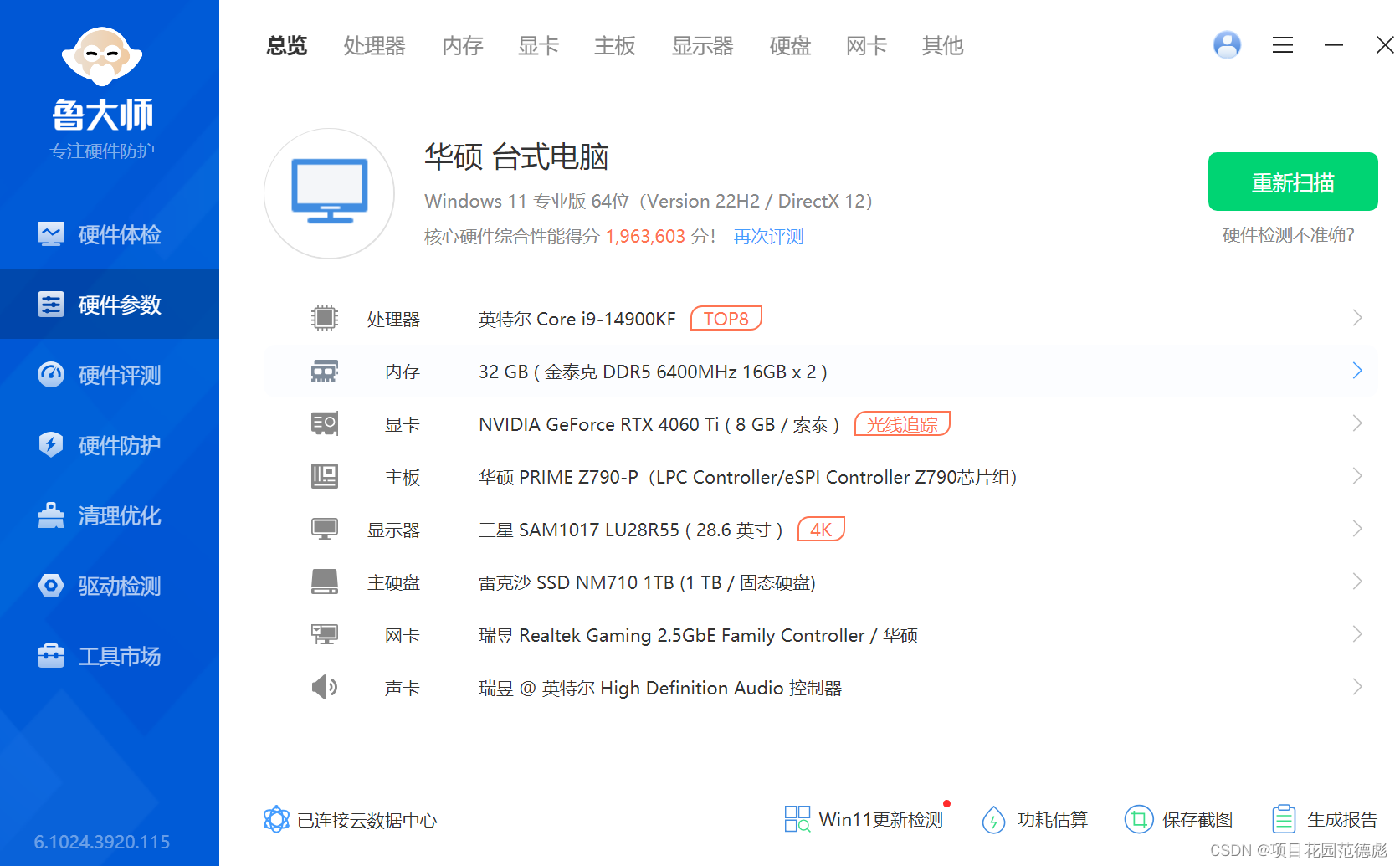Expand the 声卡 row chevron
The width and height of the screenshot is (1400, 866).
click(x=1357, y=687)
